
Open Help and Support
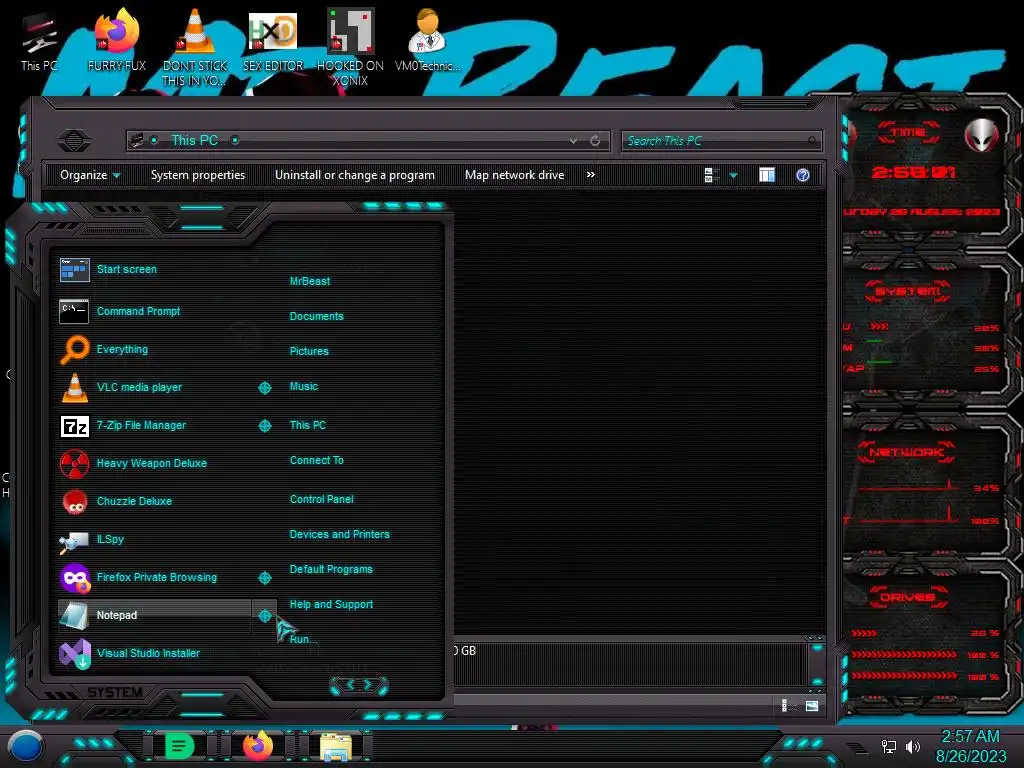(x=331, y=605)
